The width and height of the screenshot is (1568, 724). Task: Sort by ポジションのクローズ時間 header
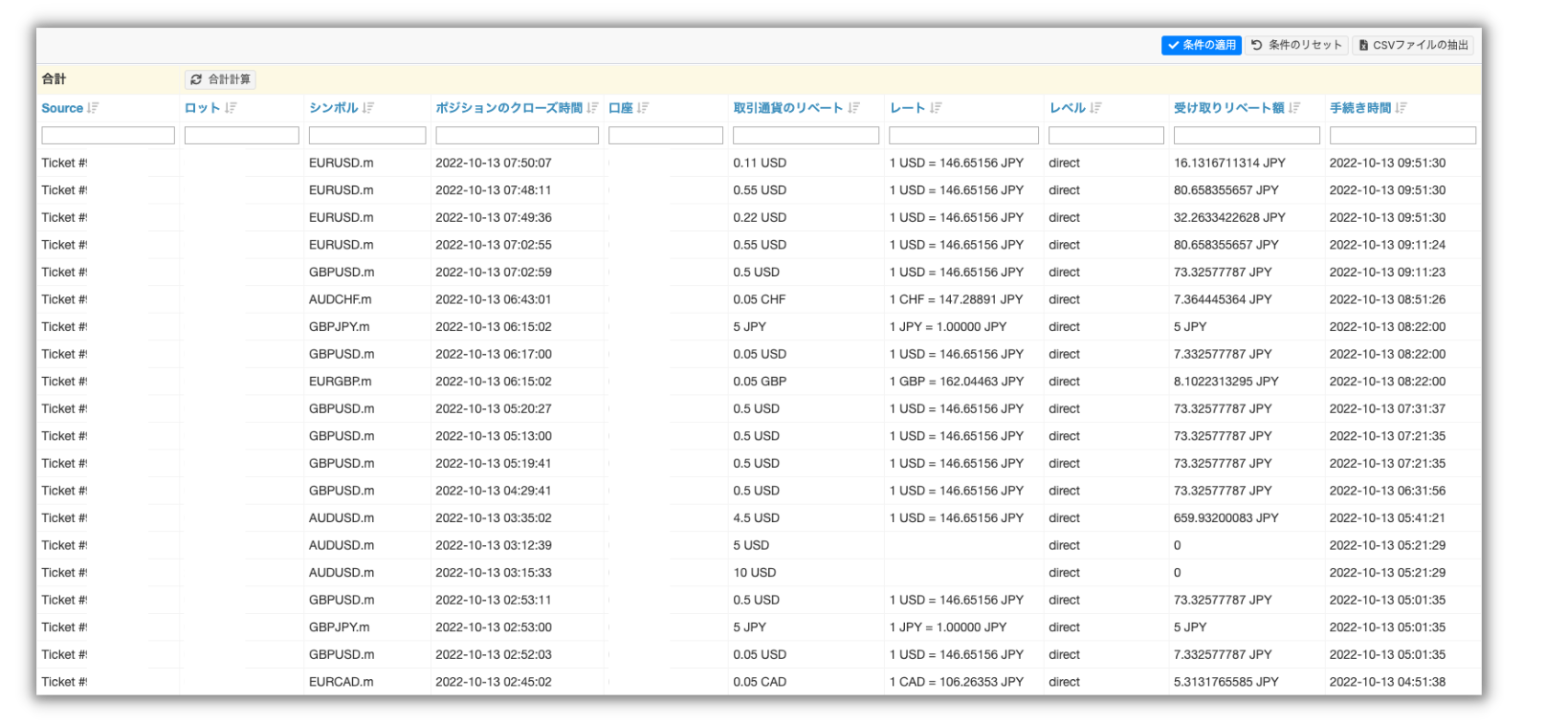[509, 108]
